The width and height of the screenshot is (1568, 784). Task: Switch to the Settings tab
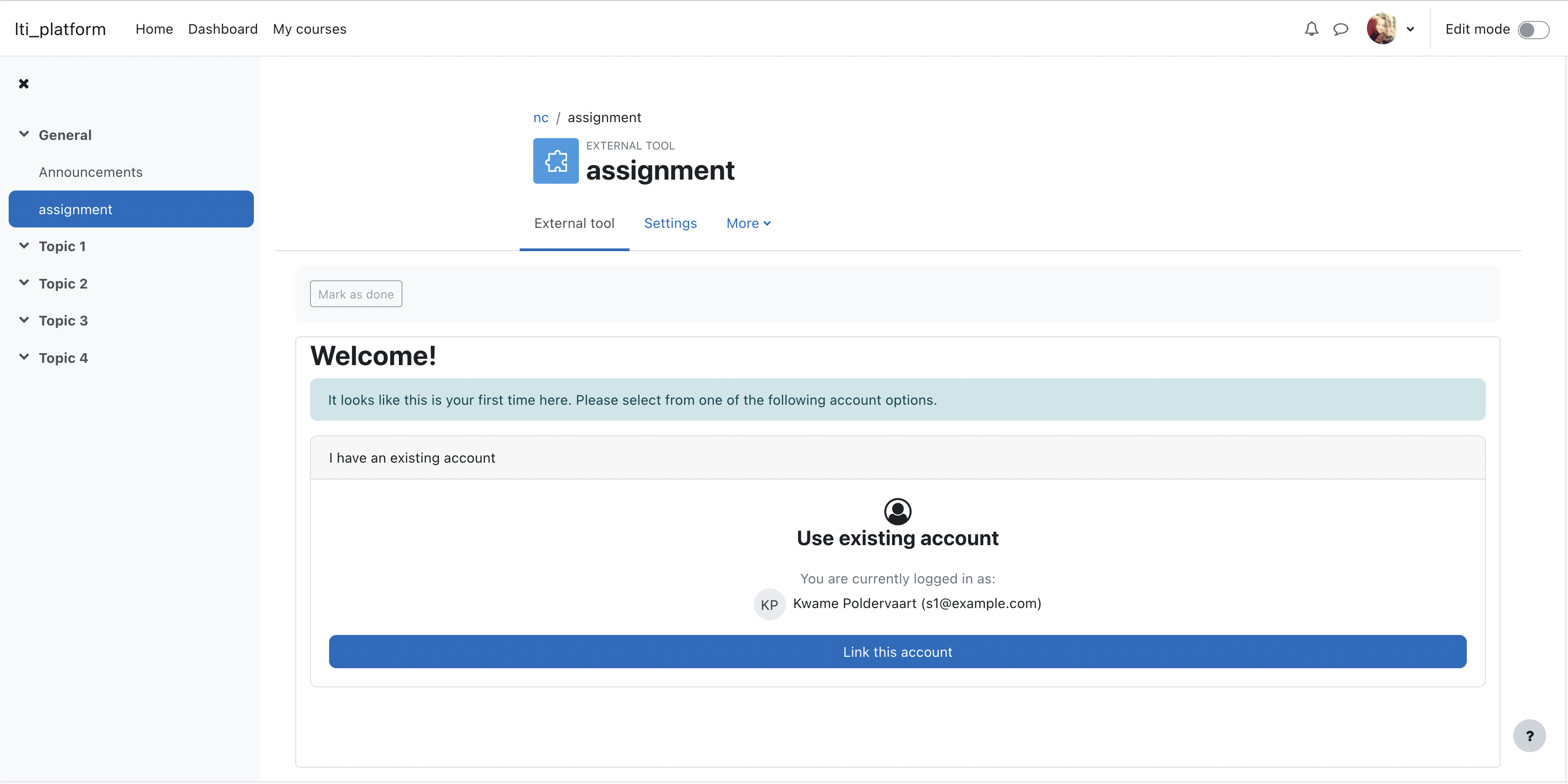coord(670,223)
